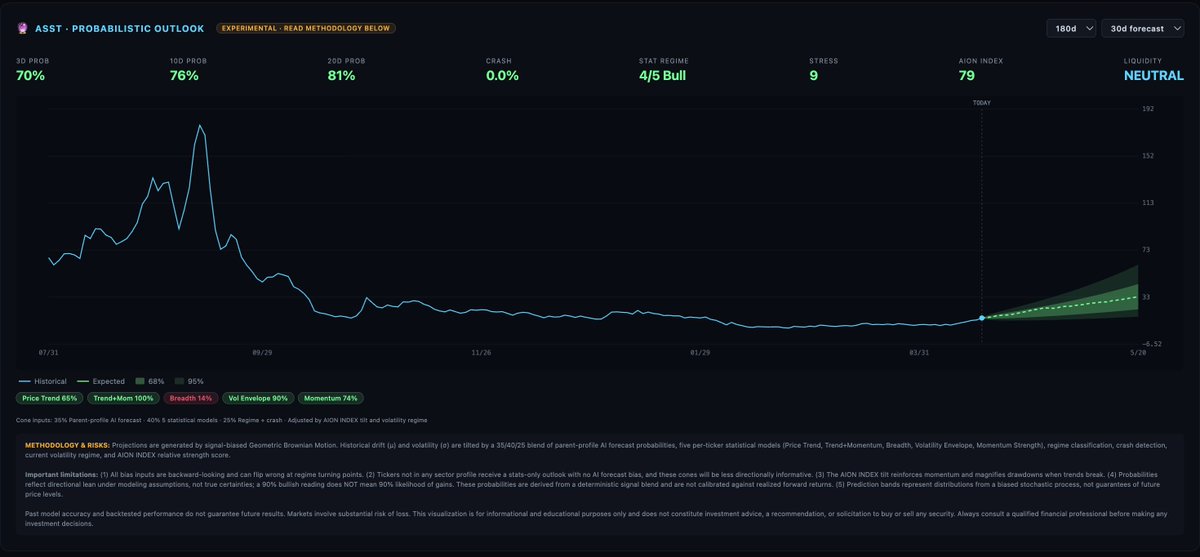Click the 10D PROB 76% value

point(184,75)
